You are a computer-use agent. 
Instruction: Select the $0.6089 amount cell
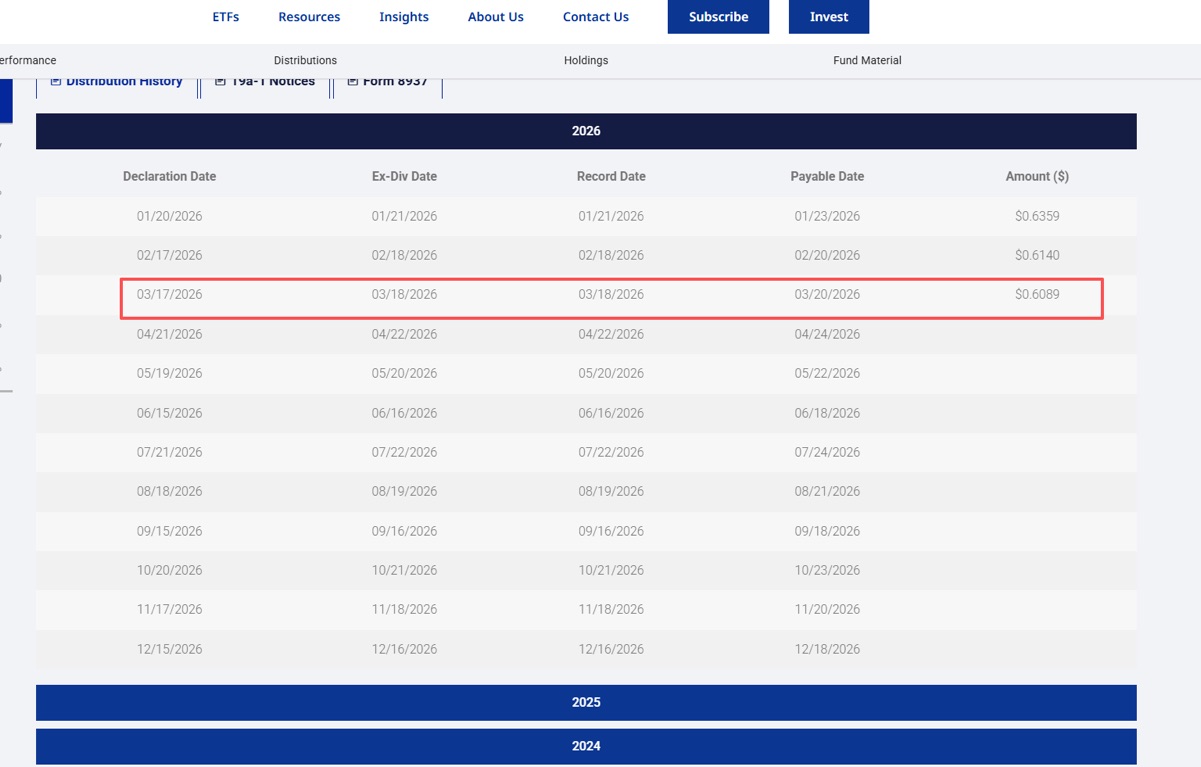tap(1037, 295)
